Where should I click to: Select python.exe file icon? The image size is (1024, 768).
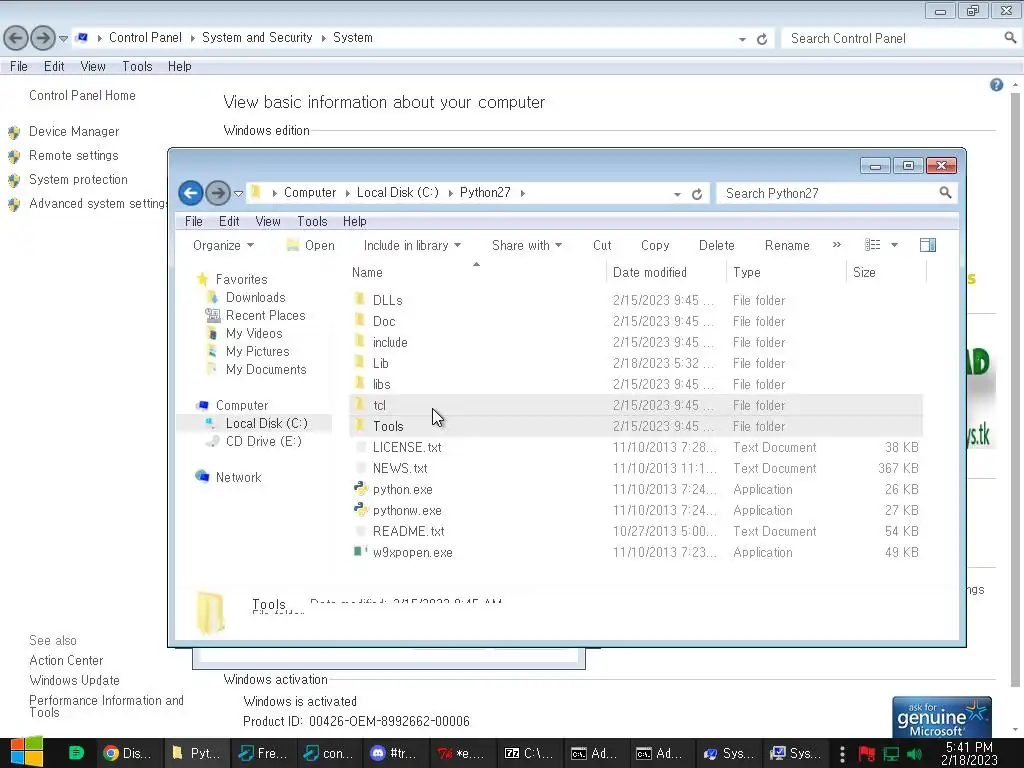[x=360, y=488]
